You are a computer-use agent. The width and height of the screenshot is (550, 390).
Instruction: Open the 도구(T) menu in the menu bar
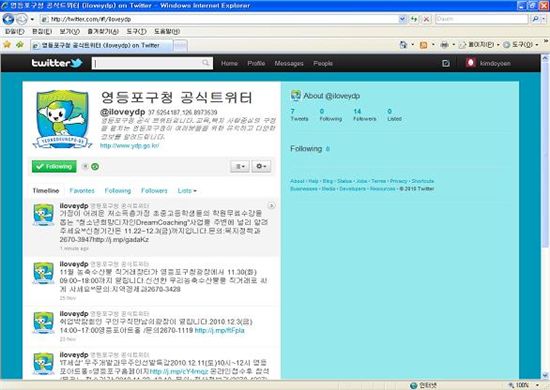coord(136,32)
